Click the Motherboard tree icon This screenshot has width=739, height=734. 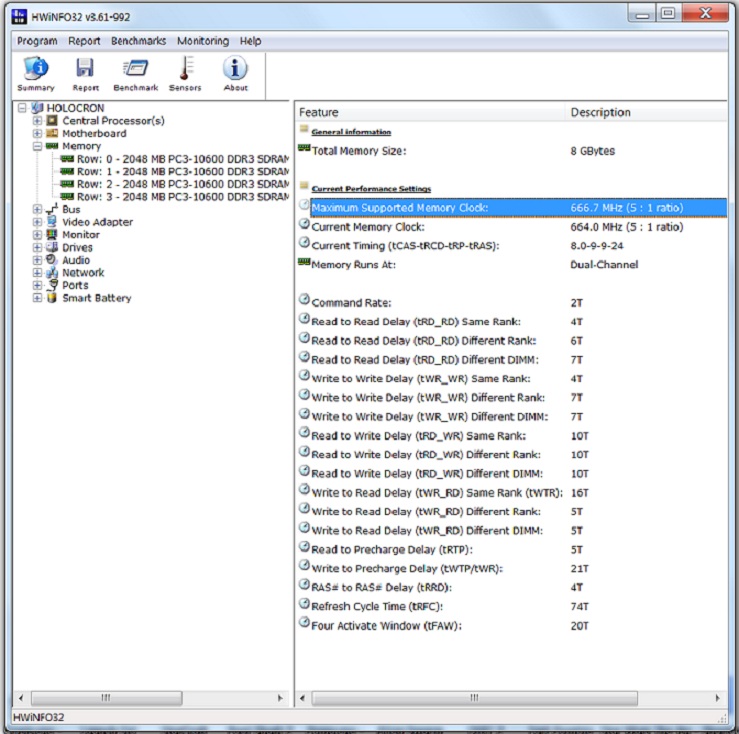[52, 133]
